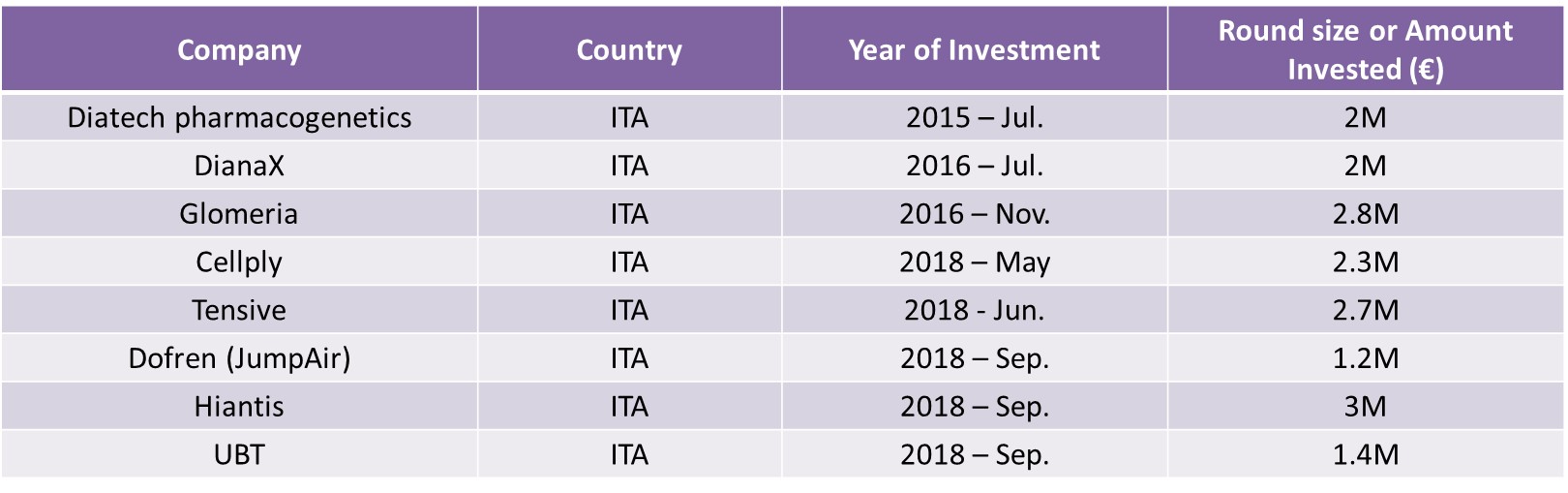The height and width of the screenshot is (493, 1568).
Task: Select the Round size or Amount Invested header
Action: pos(1365,50)
